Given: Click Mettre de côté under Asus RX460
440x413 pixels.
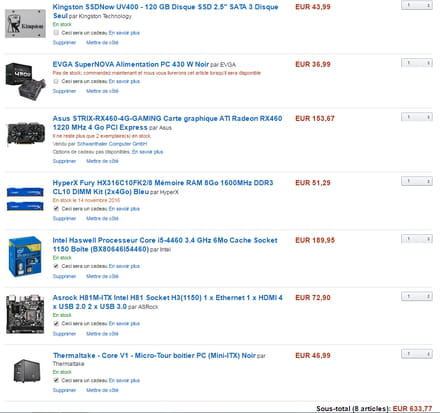Looking at the screenshot, I should 102,161.
